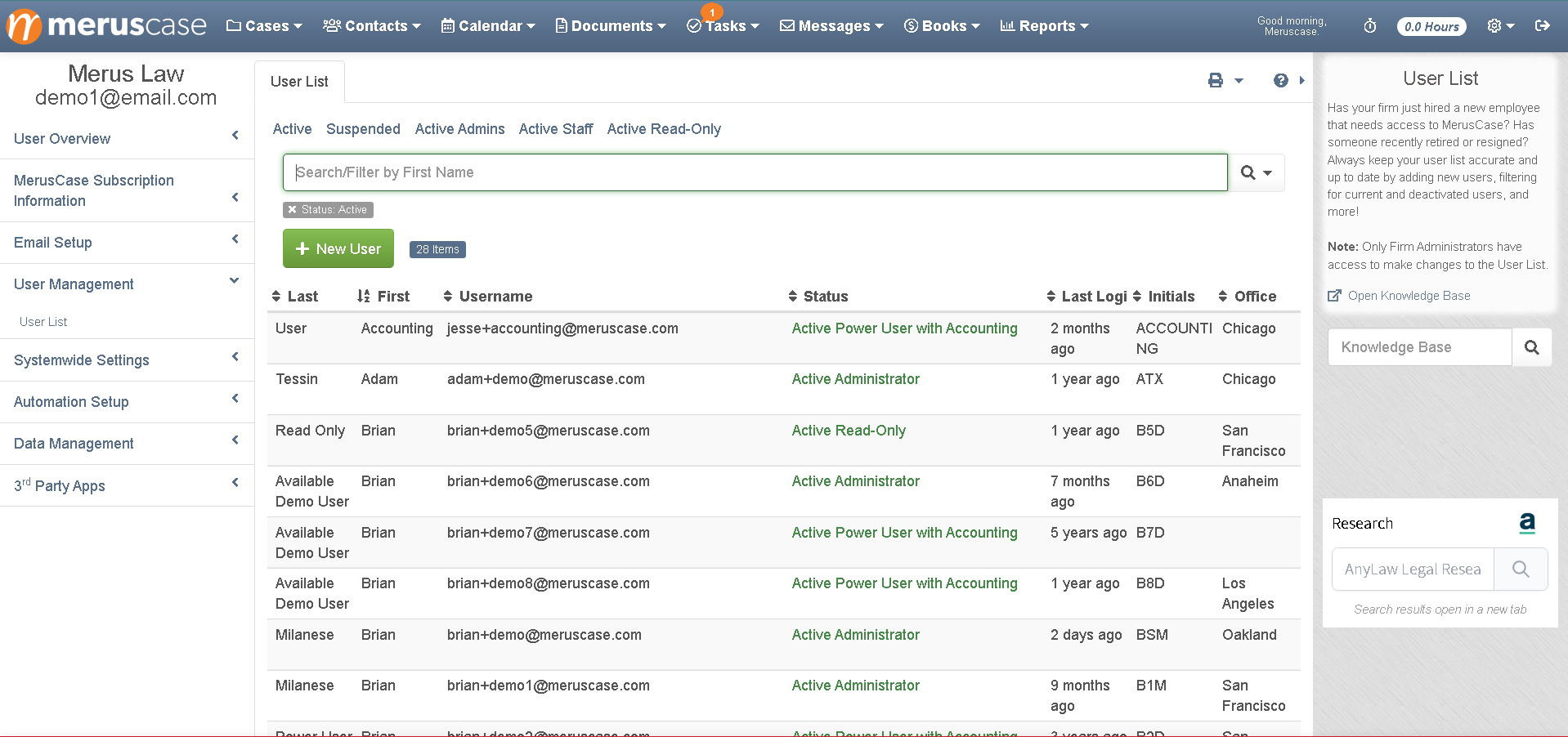Click the MerusCase logo
The image size is (1568, 737).
(x=107, y=25)
